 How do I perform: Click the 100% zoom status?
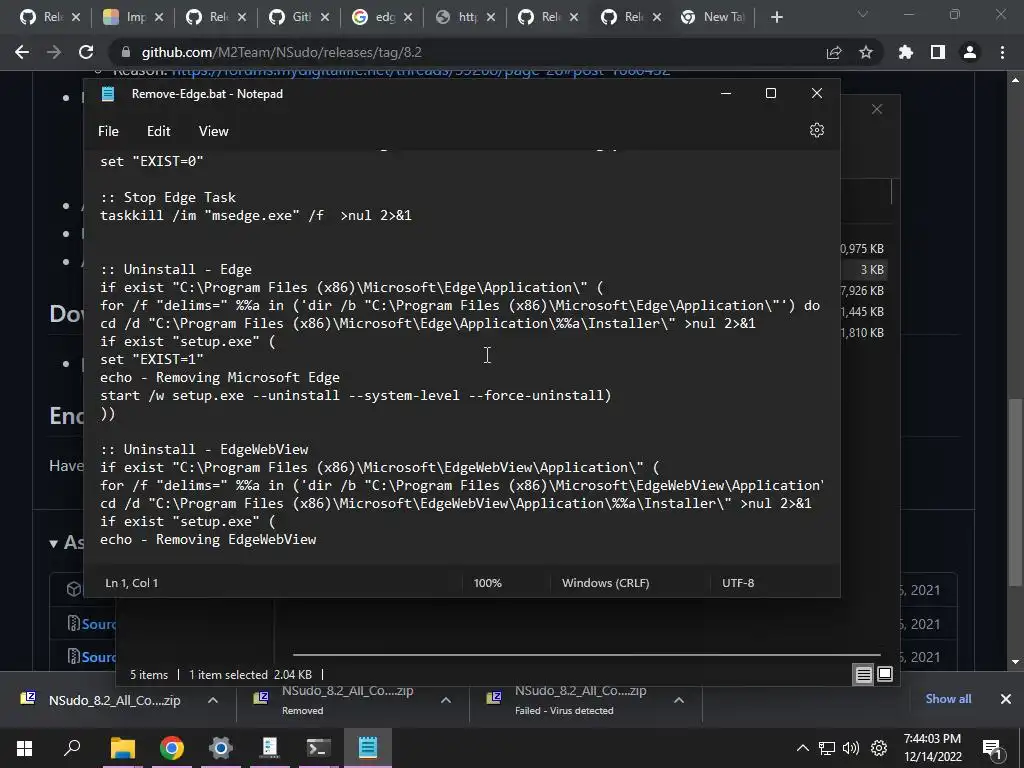[x=487, y=583]
